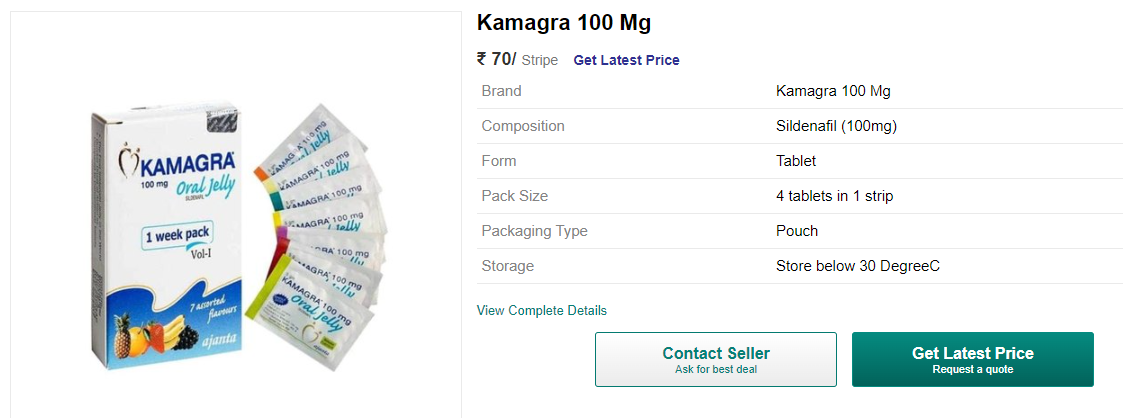Select the Packaging Type value Pouch

[x=797, y=231]
